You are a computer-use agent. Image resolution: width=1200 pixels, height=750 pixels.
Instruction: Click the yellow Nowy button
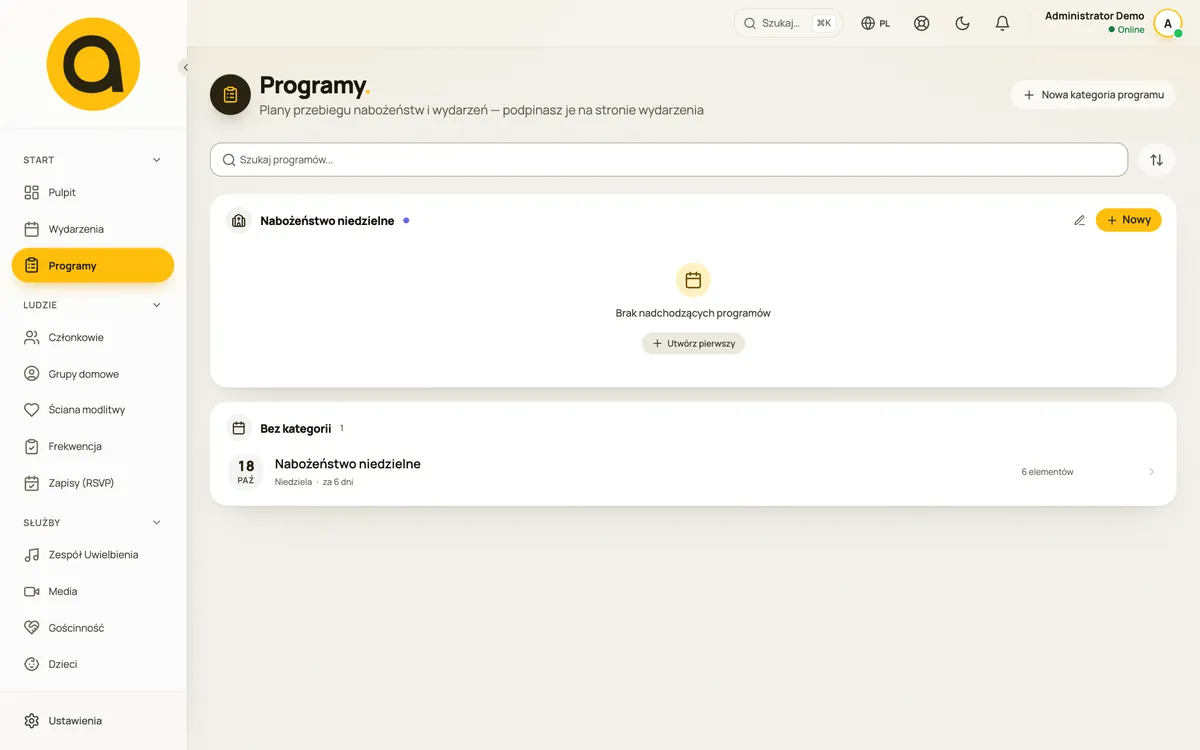coord(1128,220)
